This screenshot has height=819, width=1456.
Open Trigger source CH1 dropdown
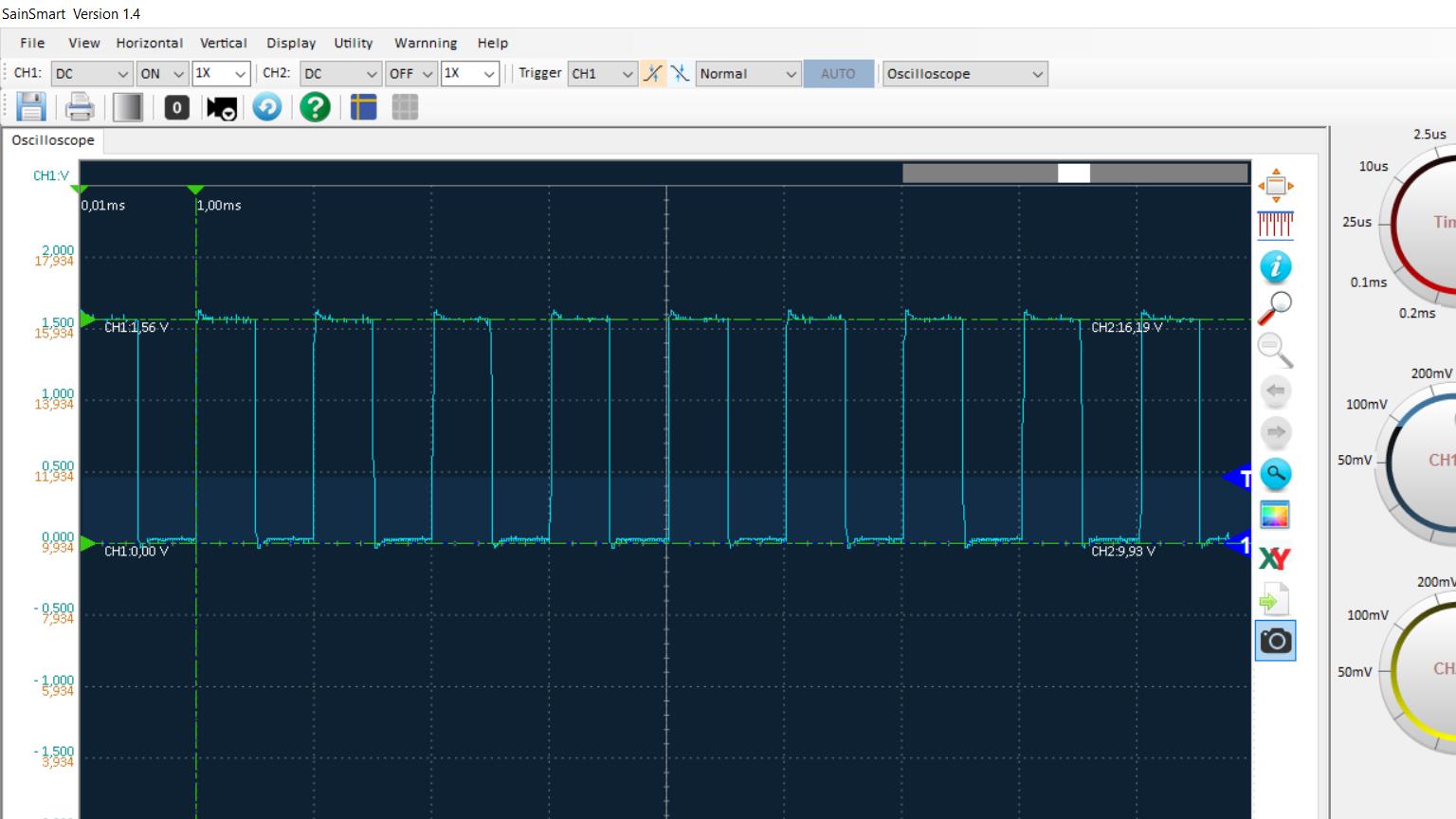pos(602,73)
